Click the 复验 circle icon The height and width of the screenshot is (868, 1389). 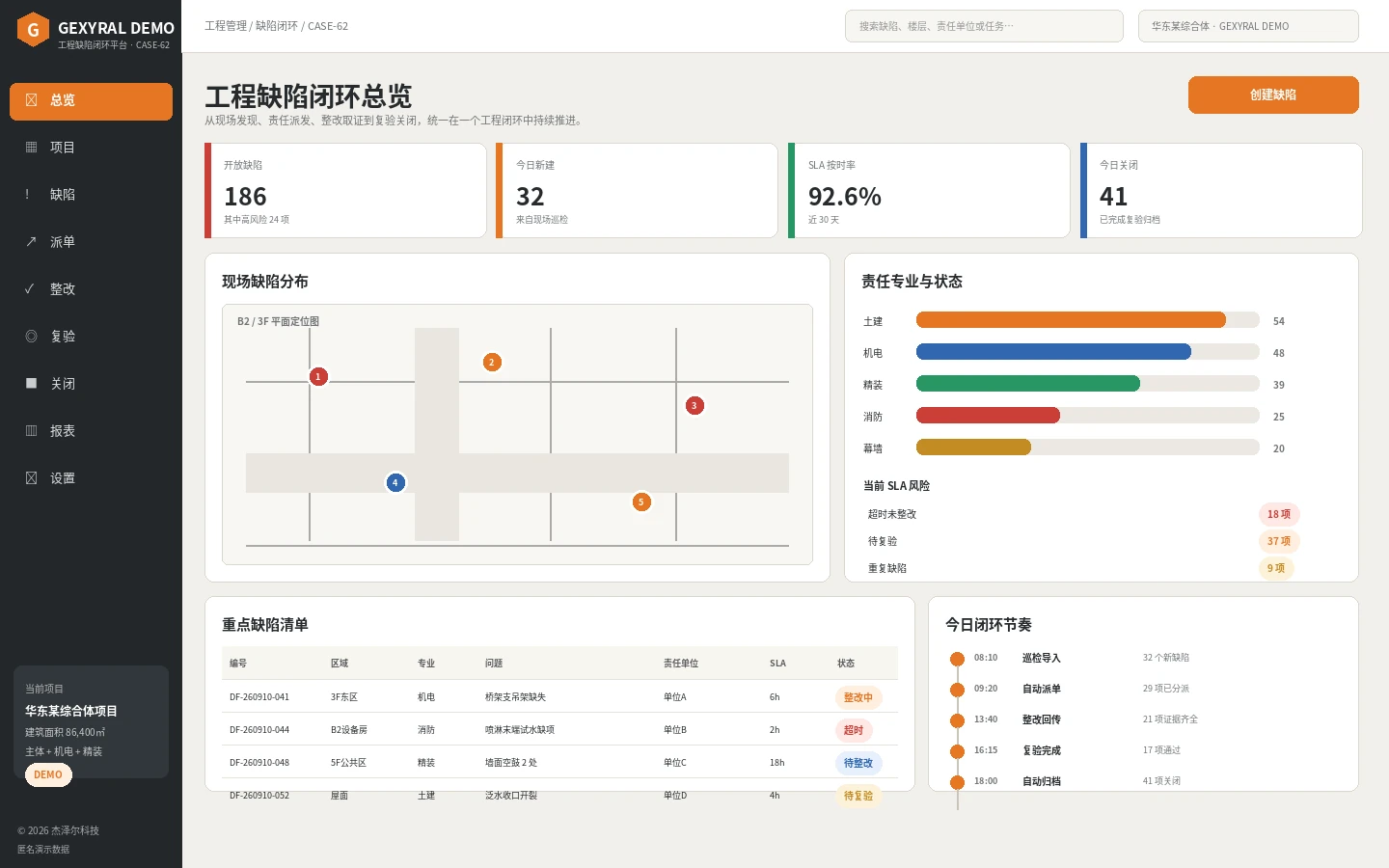pos(31,337)
